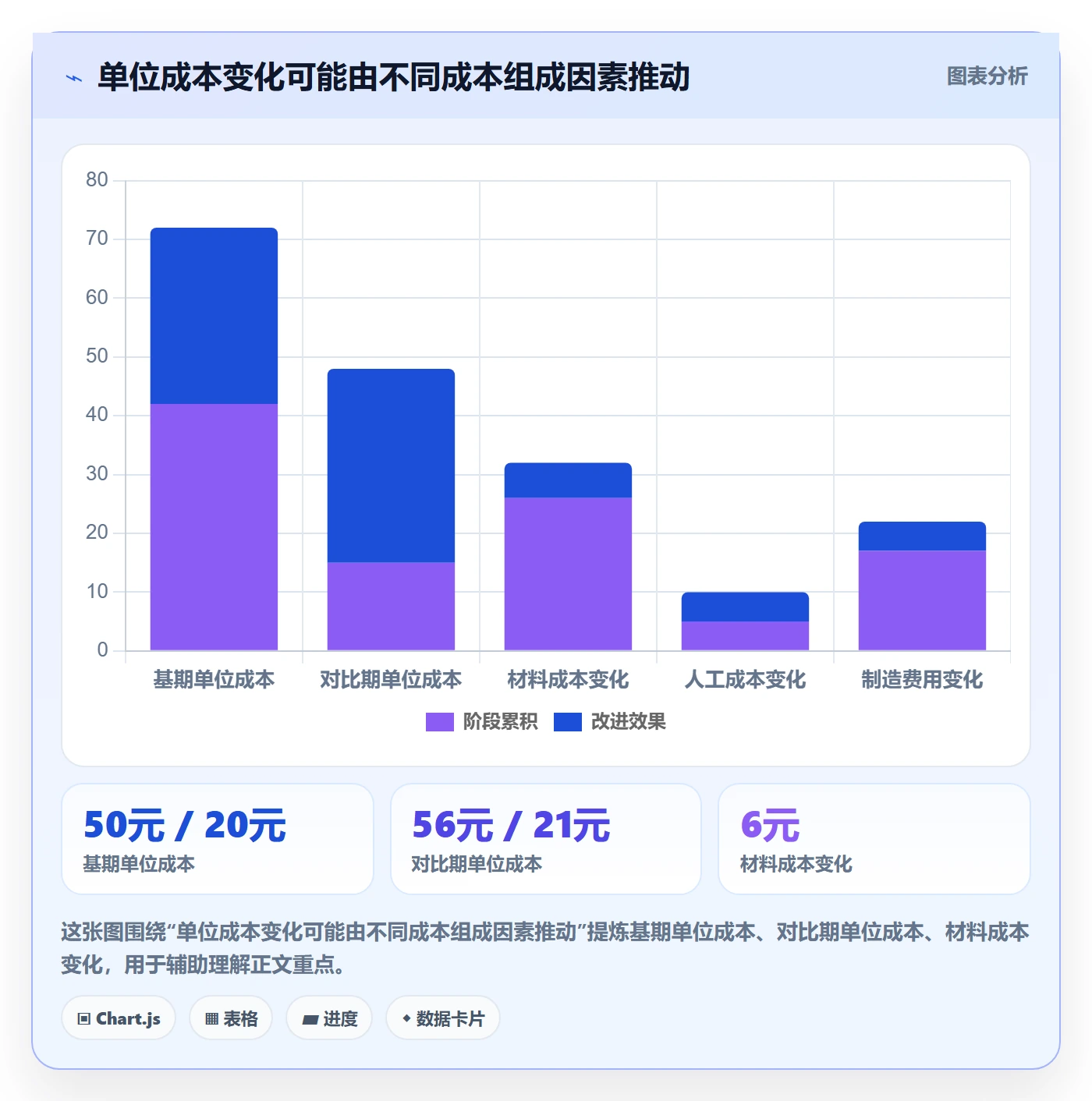Click the chart title 单位成本变化可能由不同成本组成因素推动
The image size is (1092, 1101).
(394, 77)
